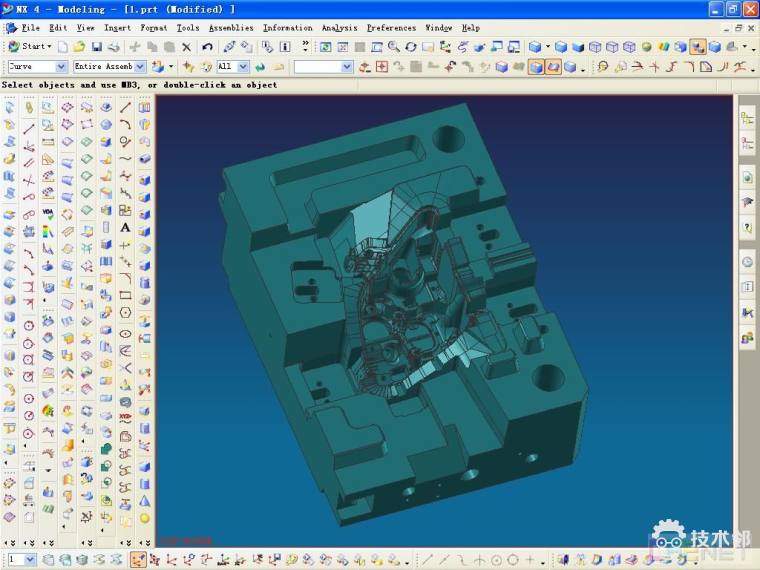
Task: Open the Insert menu
Action: 117,28
